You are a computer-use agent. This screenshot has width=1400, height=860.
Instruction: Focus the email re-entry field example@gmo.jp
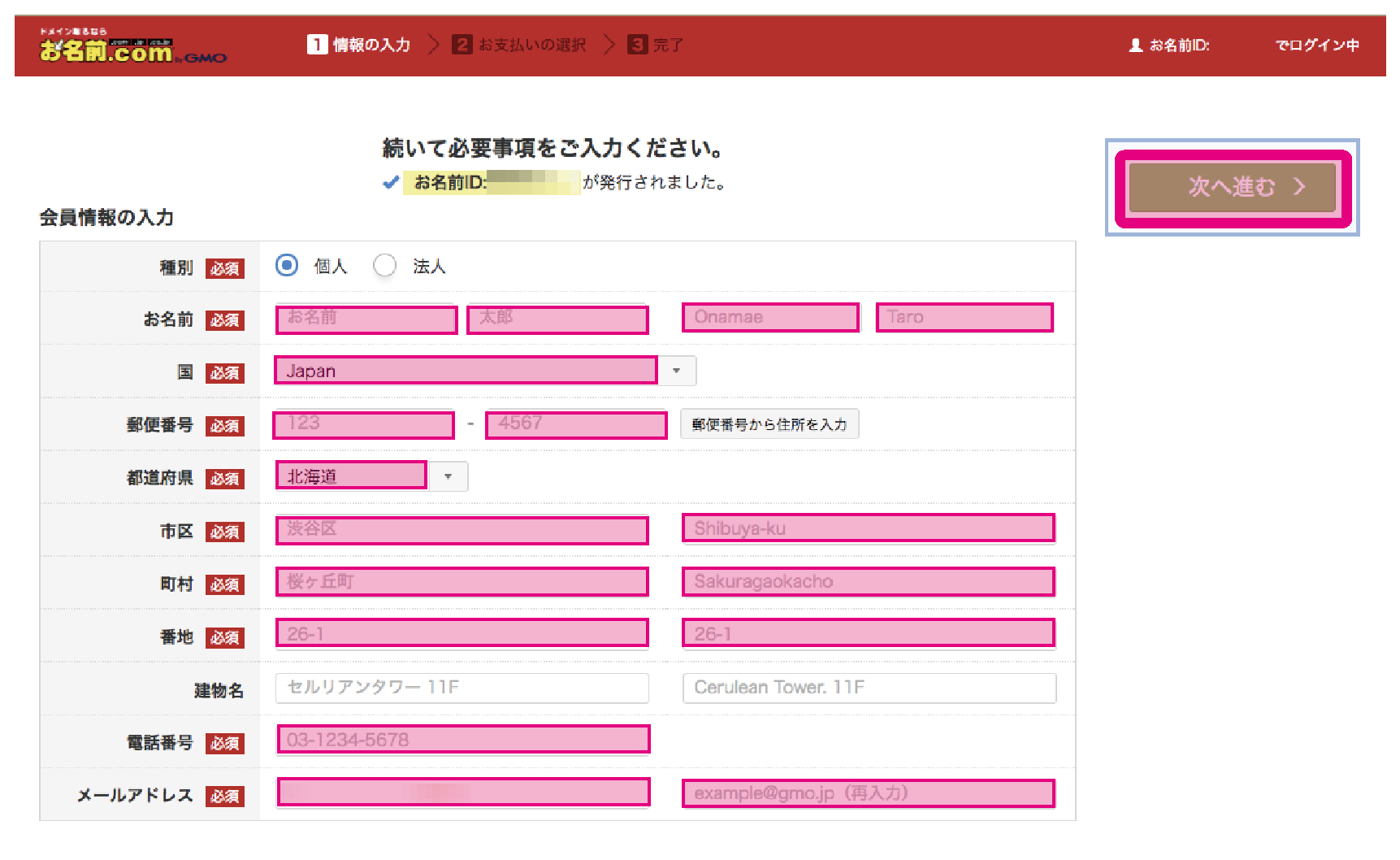click(x=869, y=793)
